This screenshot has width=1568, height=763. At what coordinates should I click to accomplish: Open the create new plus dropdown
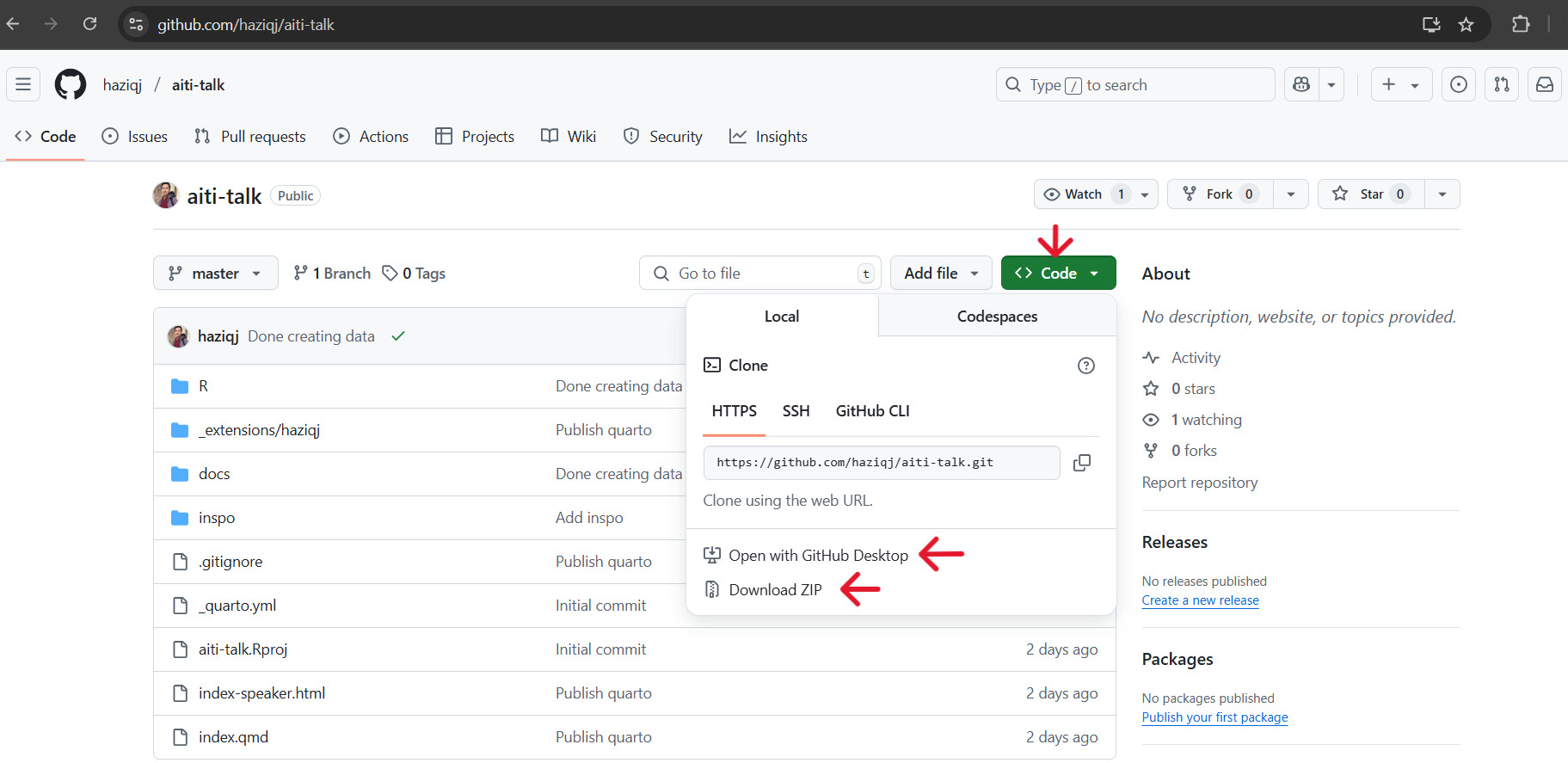point(1401,84)
